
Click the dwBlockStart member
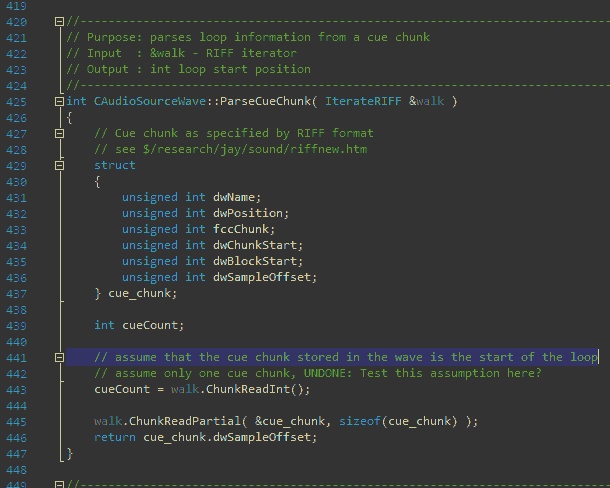pyautogui.click(x=255, y=261)
